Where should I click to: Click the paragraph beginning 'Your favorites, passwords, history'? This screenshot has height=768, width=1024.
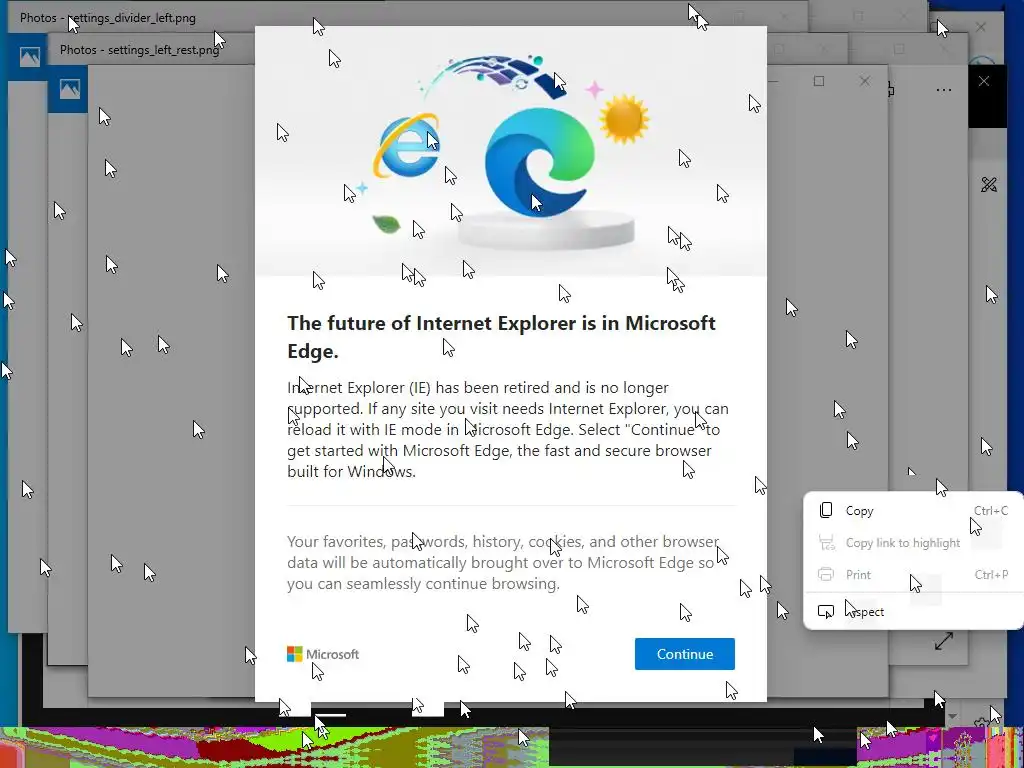pos(503,562)
